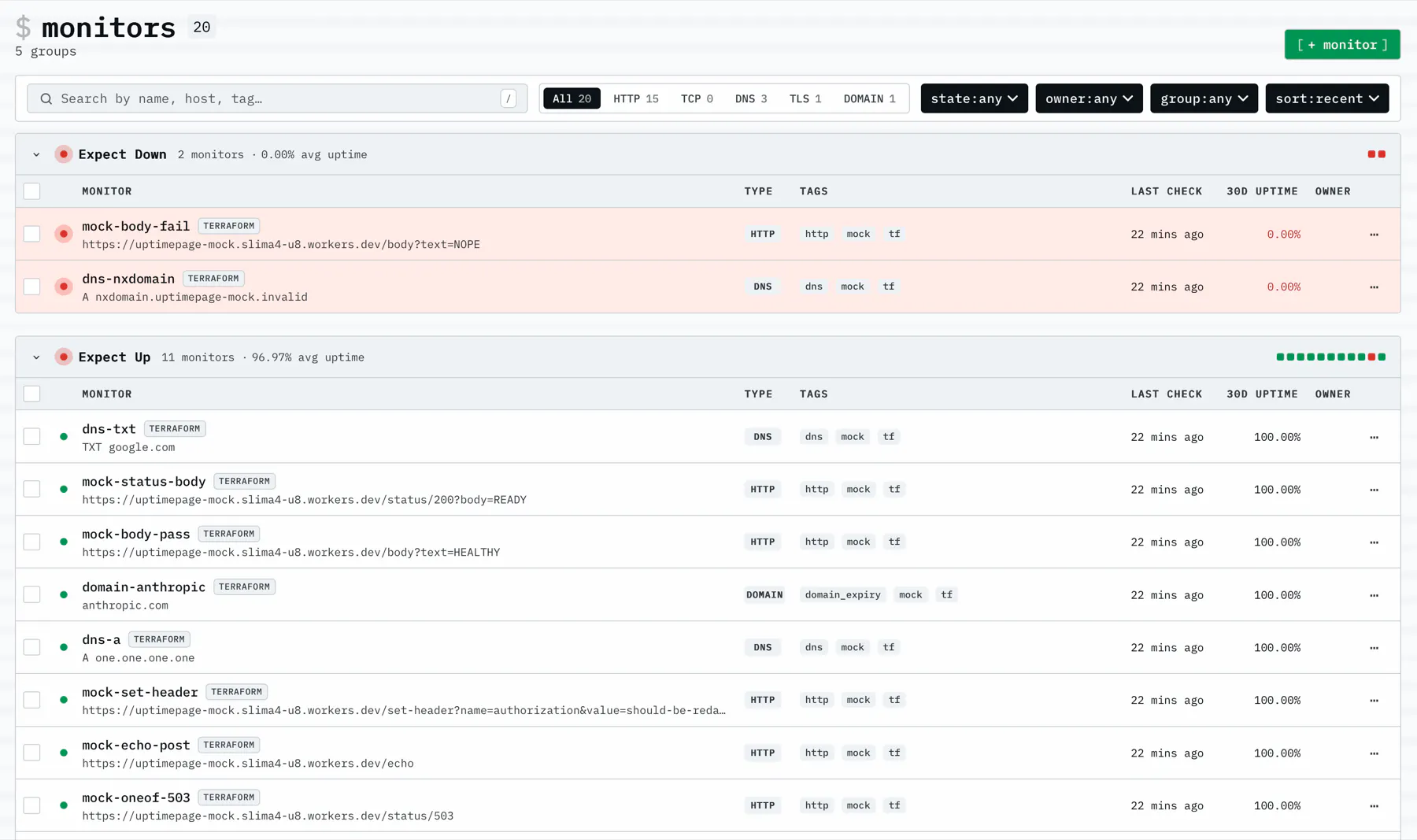Image resolution: width=1417 pixels, height=840 pixels.
Task: Open the three-dot menu for dns-a
Action: pos(1374,648)
